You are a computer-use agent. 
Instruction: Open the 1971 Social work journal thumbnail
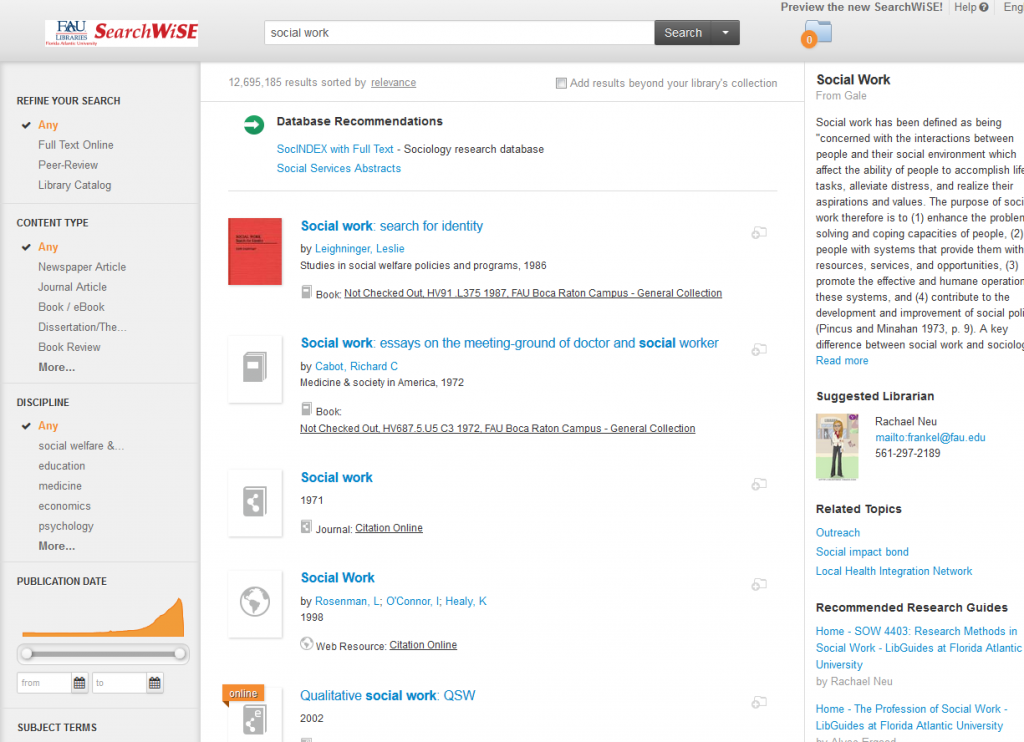point(255,503)
